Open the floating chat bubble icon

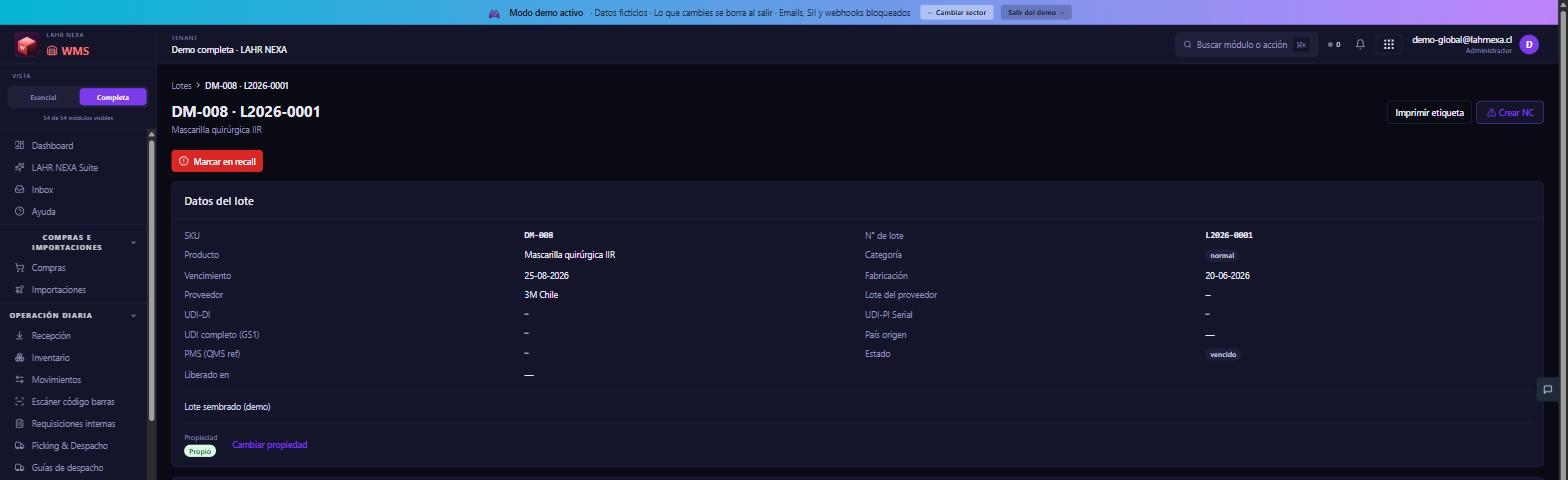pyautogui.click(x=1547, y=389)
